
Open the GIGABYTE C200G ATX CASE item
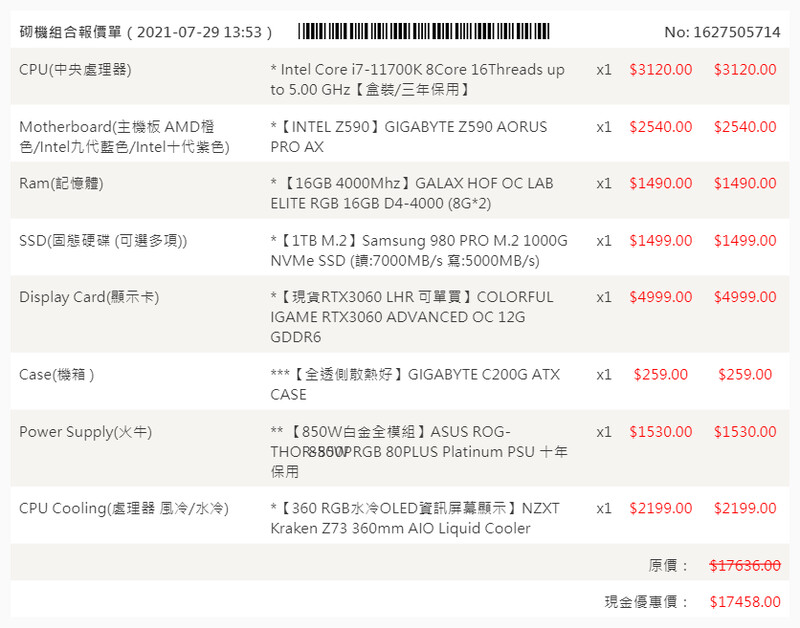pos(417,384)
